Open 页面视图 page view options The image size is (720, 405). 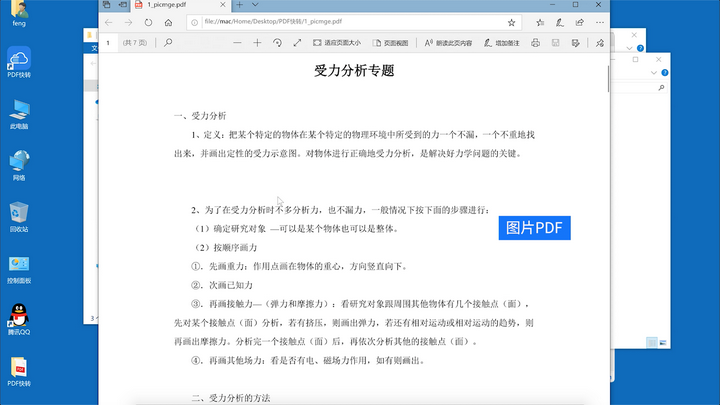click(391, 43)
